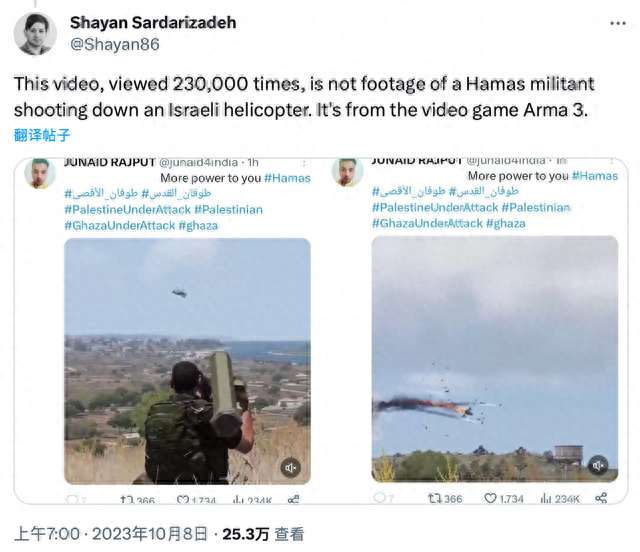This screenshot has width=640, height=552.
Task: Open Shayan Sardarizadeh's profile avatar
Action: pyautogui.click(x=35, y=34)
